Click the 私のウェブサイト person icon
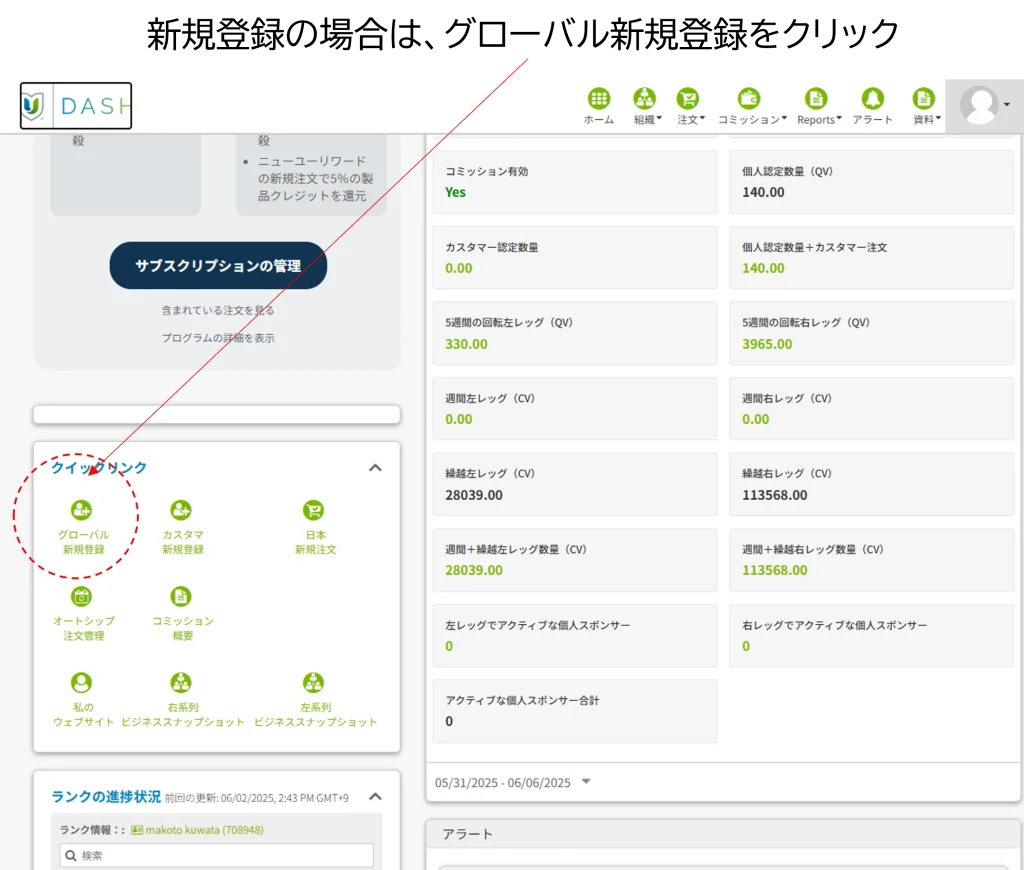 click(82, 683)
